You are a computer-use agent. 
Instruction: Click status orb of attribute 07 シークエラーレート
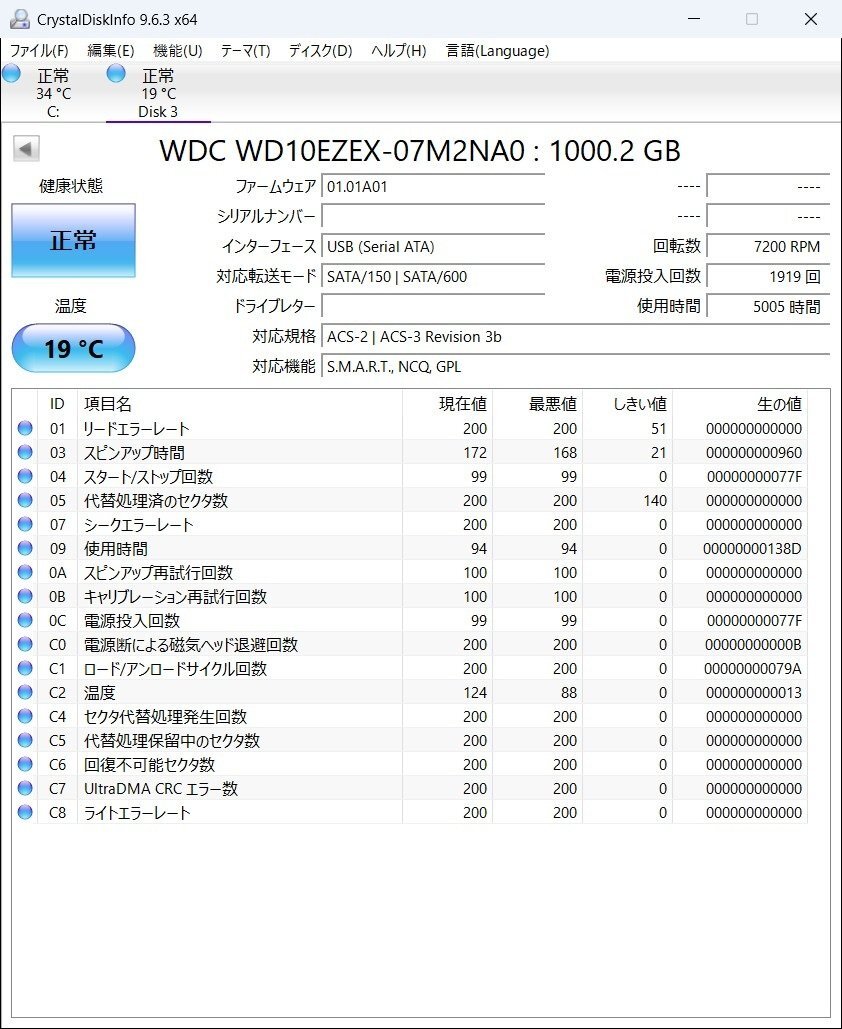tap(25, 524)
